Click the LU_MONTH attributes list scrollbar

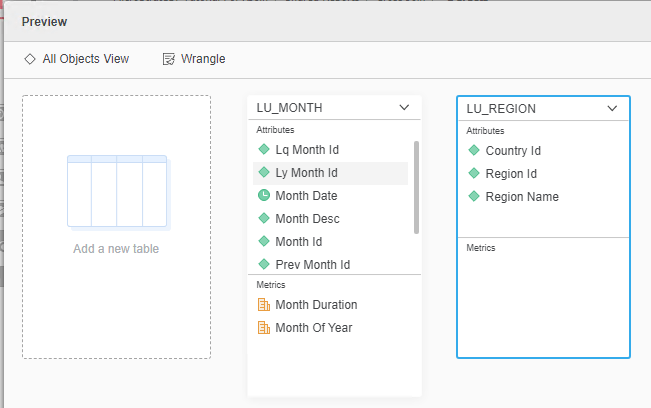click(416, 187)
